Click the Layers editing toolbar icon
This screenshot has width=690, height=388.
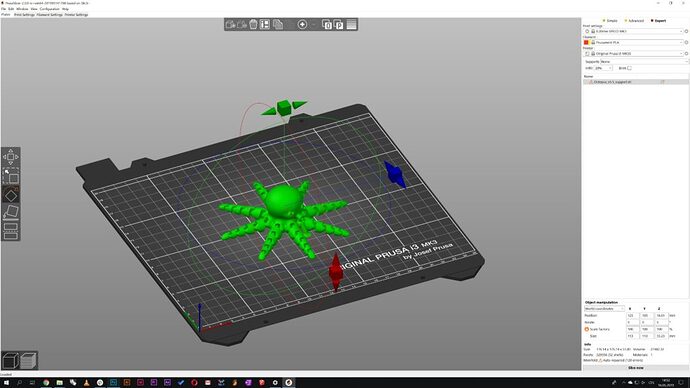351,25
